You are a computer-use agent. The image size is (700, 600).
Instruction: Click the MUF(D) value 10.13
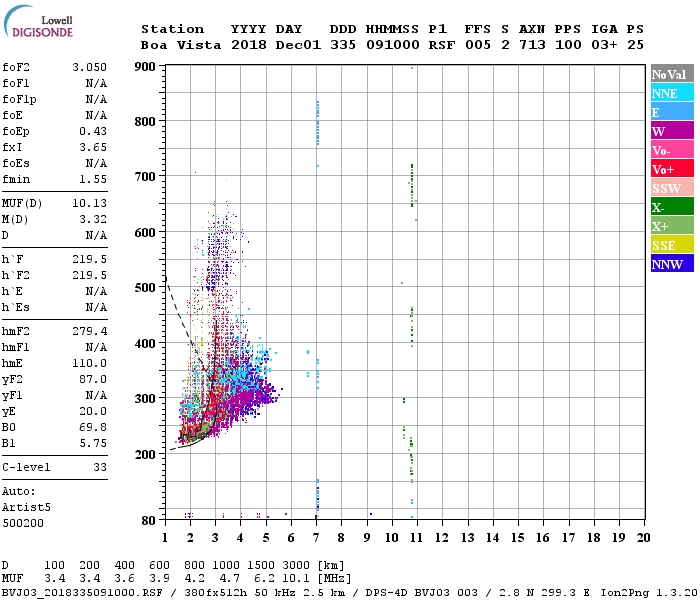click(x=89, y=204)
